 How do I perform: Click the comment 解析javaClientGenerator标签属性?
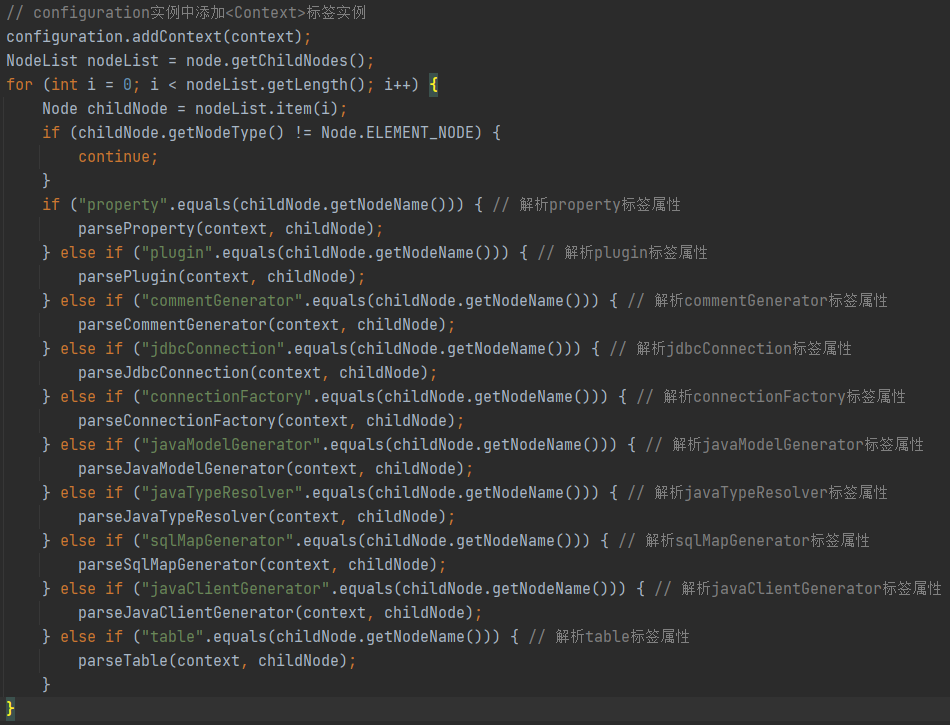pos(798,589)
